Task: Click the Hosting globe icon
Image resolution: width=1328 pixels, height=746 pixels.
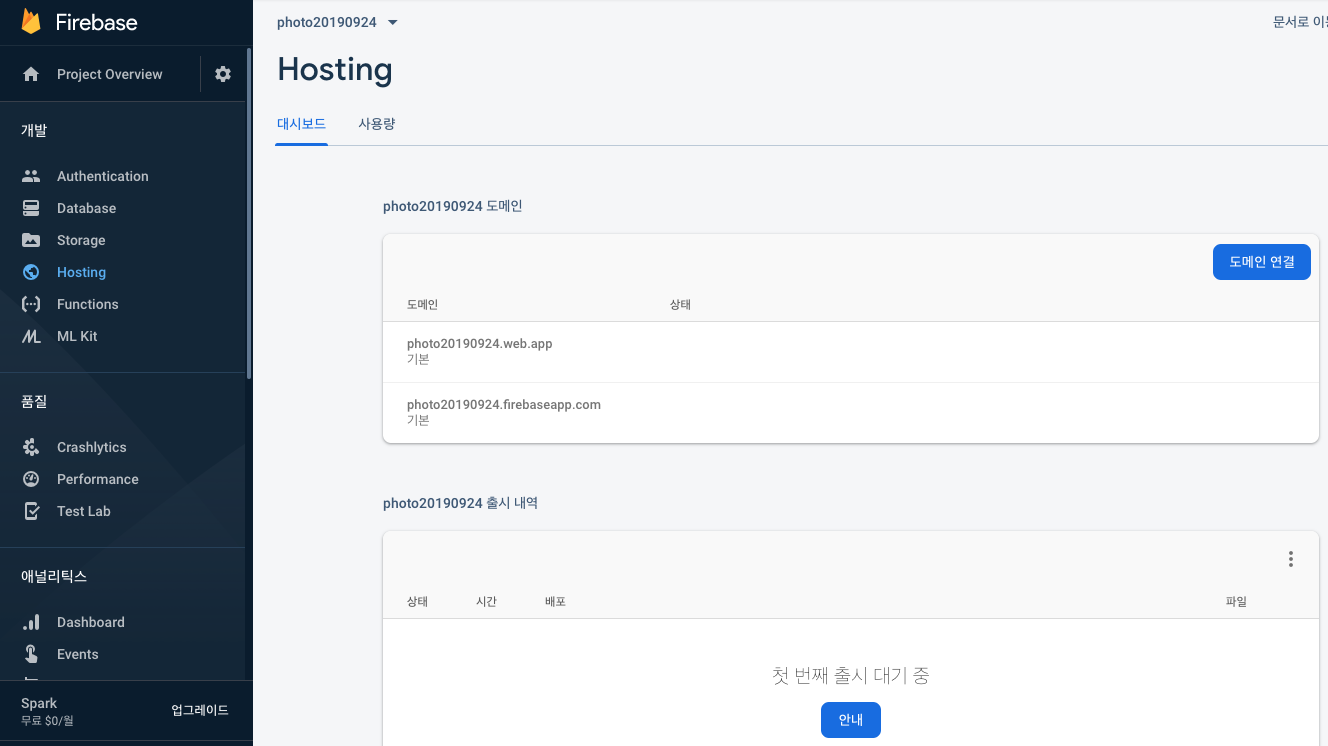Action: point(31,272)
